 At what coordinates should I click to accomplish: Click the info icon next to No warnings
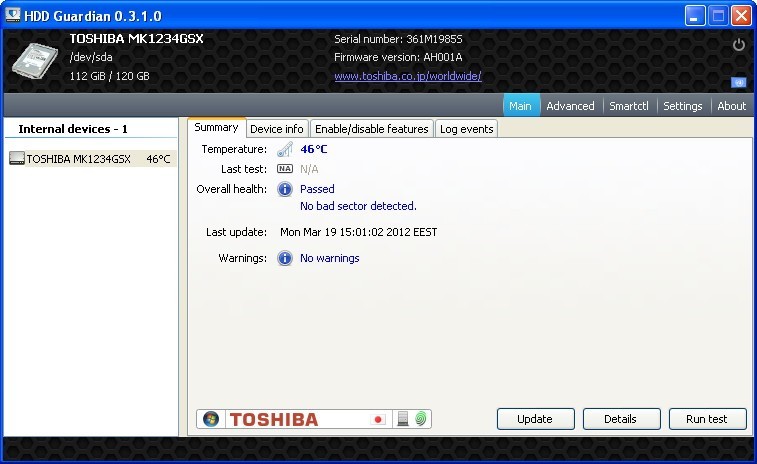pos(285,258)
